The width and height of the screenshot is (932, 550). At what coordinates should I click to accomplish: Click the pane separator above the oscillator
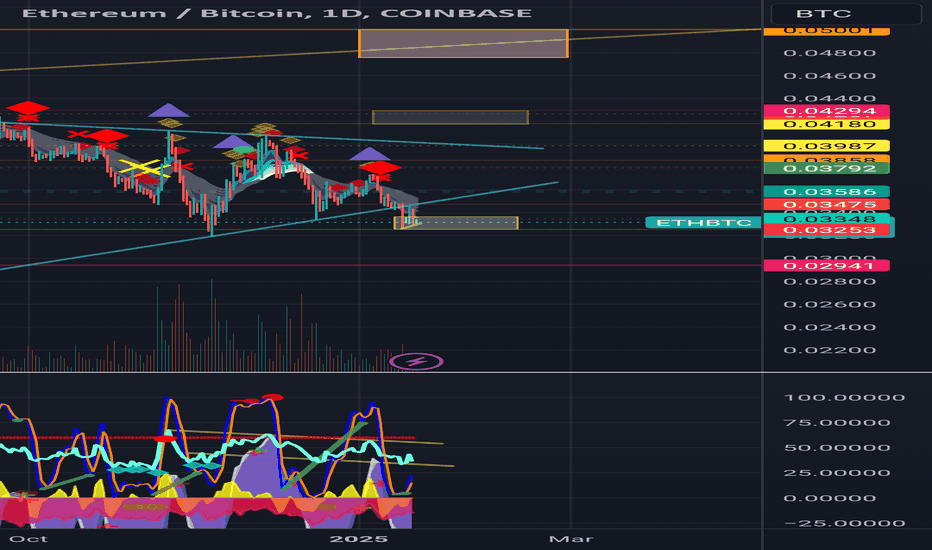[466, 373]
